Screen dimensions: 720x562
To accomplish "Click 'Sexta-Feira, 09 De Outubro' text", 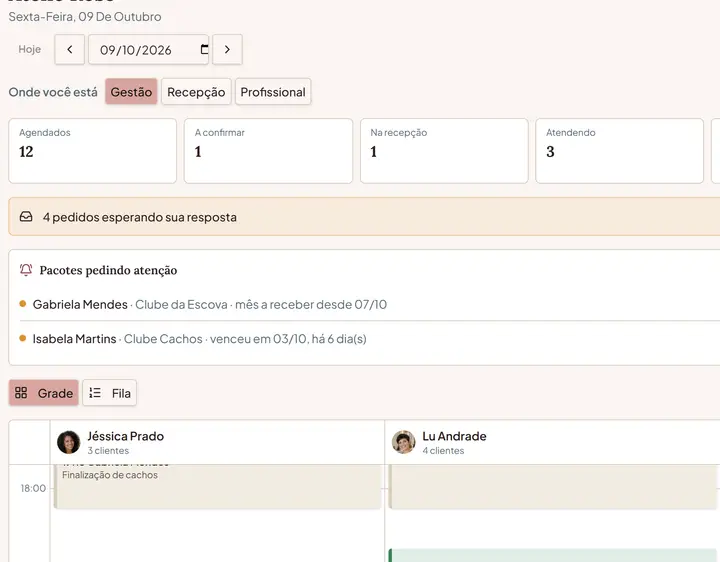I will tap(85, 17).
